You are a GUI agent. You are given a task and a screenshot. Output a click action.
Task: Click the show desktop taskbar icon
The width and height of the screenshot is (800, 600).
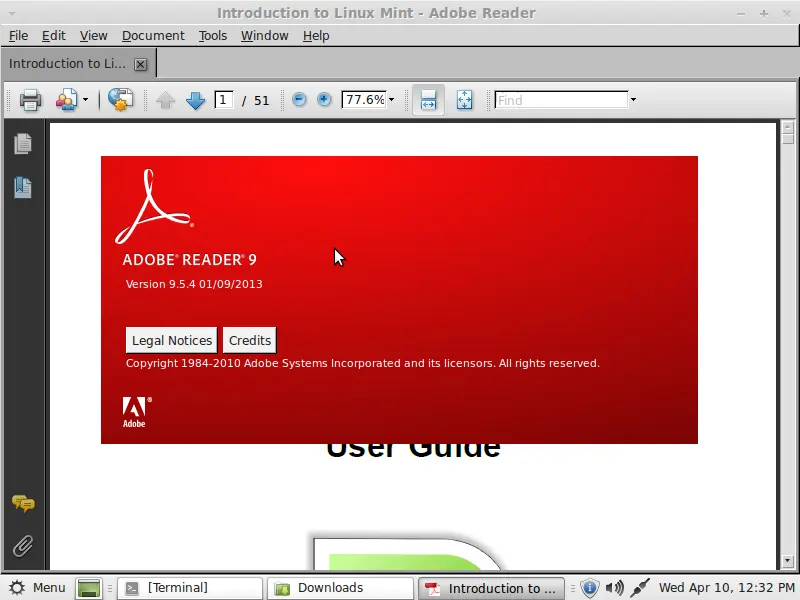pyautogui.click(x=89, y=588)
